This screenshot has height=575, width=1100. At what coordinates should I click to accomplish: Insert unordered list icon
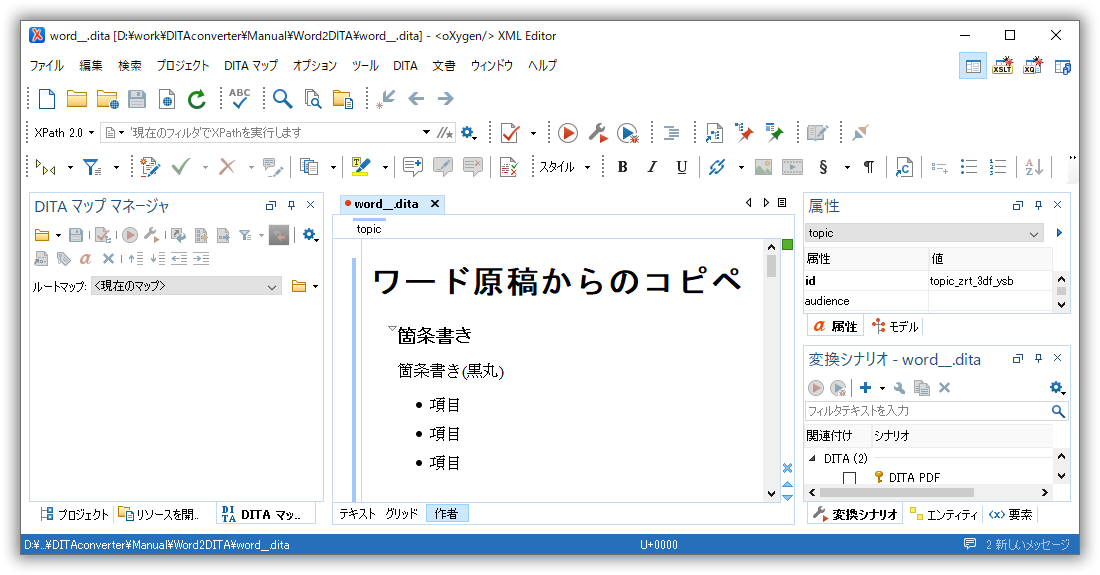(969, 167)
